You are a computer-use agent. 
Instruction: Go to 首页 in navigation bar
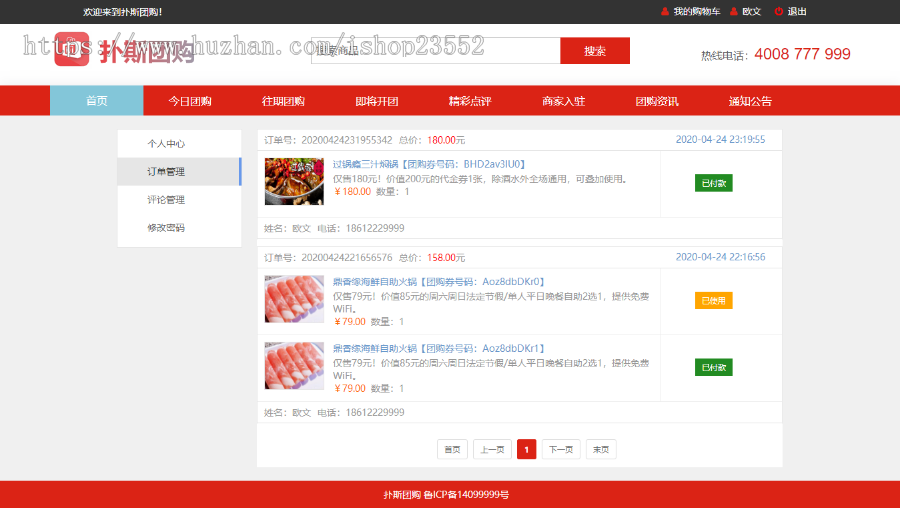point(96,100)
